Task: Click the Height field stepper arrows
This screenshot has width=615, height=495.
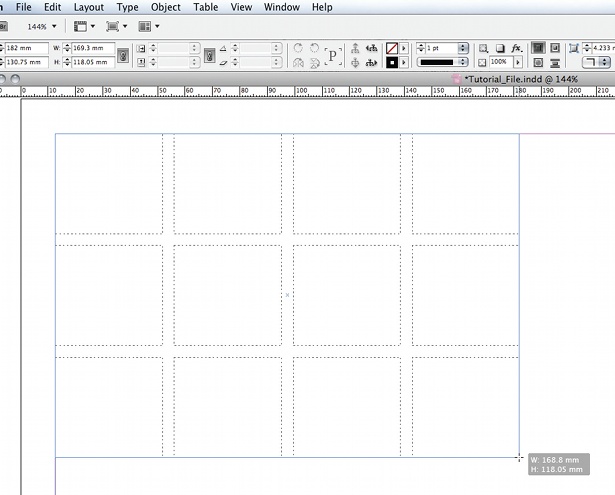Action: [x=67, y=62]
